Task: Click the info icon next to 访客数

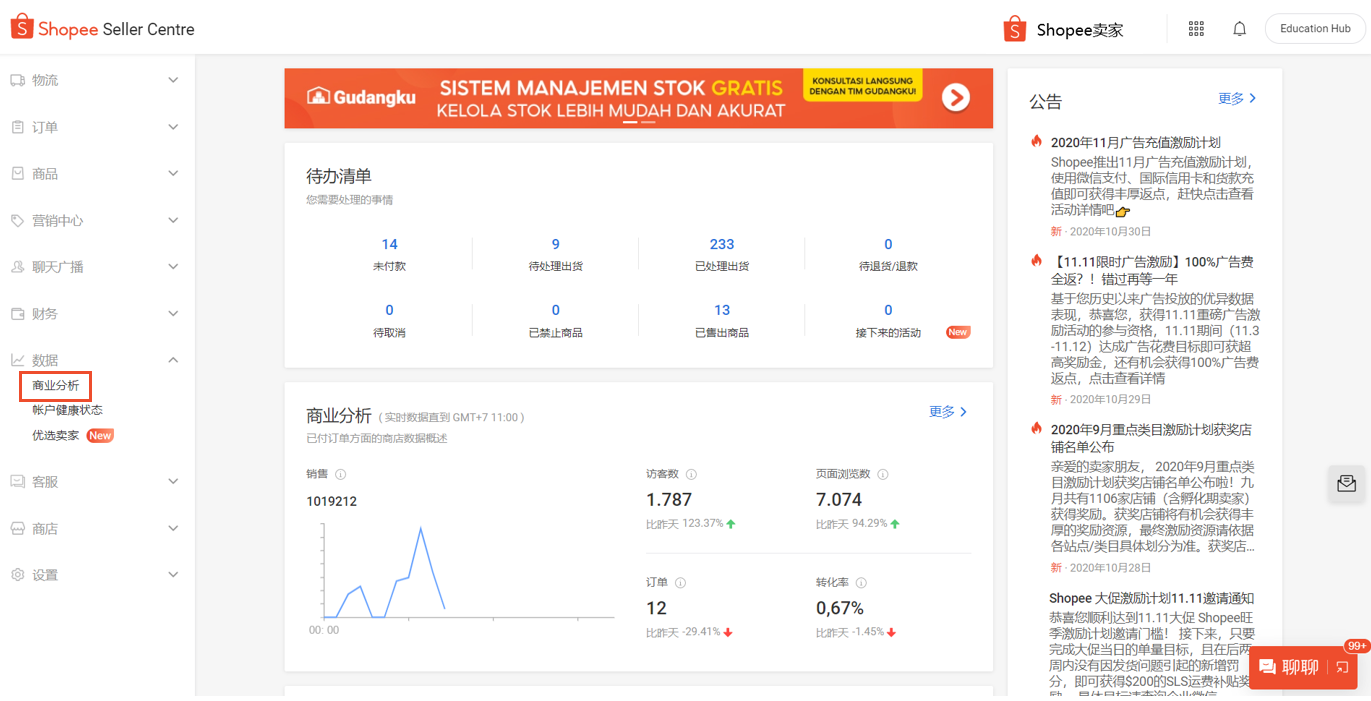Action: pyautogui.click(x=691, y=475)
